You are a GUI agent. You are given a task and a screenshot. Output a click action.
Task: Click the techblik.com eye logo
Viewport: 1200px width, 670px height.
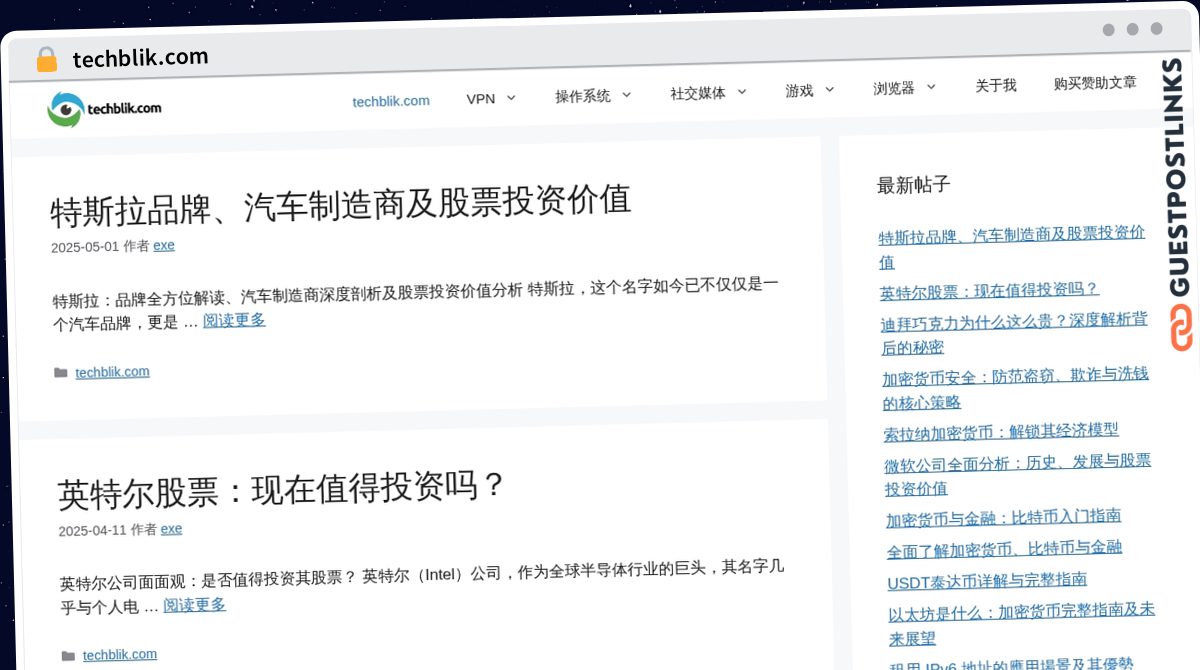(66, 109)
